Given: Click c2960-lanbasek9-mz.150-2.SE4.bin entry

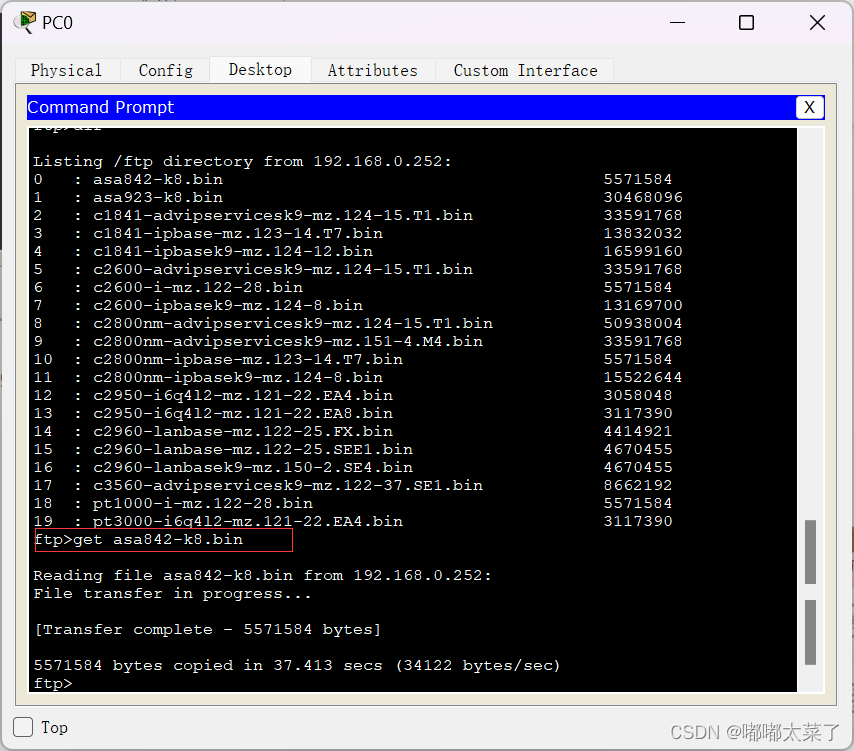Looking at the screenshot, I should [x=253, y=467].
